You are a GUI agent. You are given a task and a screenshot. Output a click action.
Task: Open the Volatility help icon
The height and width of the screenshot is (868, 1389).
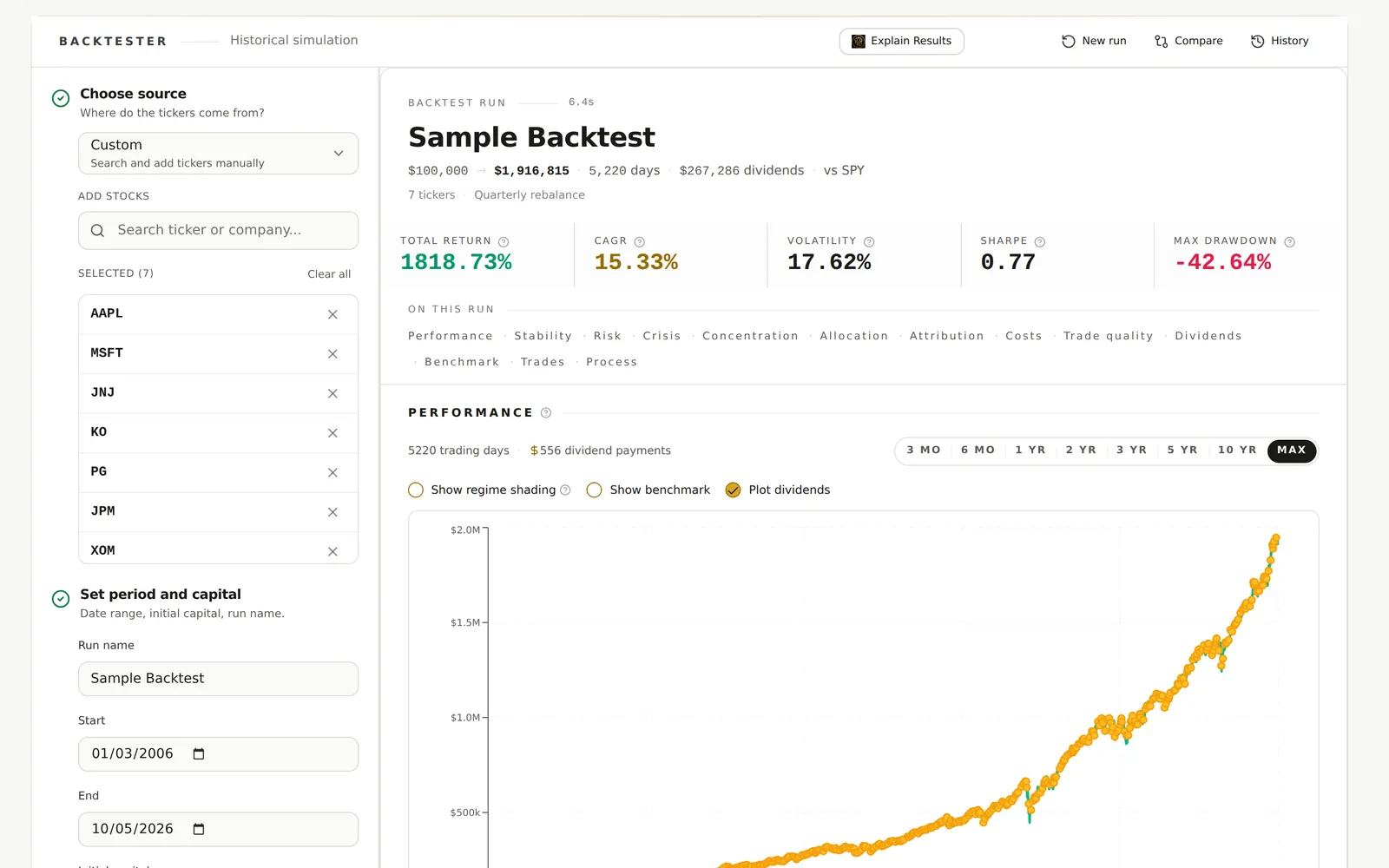click(x=869, y=242)
